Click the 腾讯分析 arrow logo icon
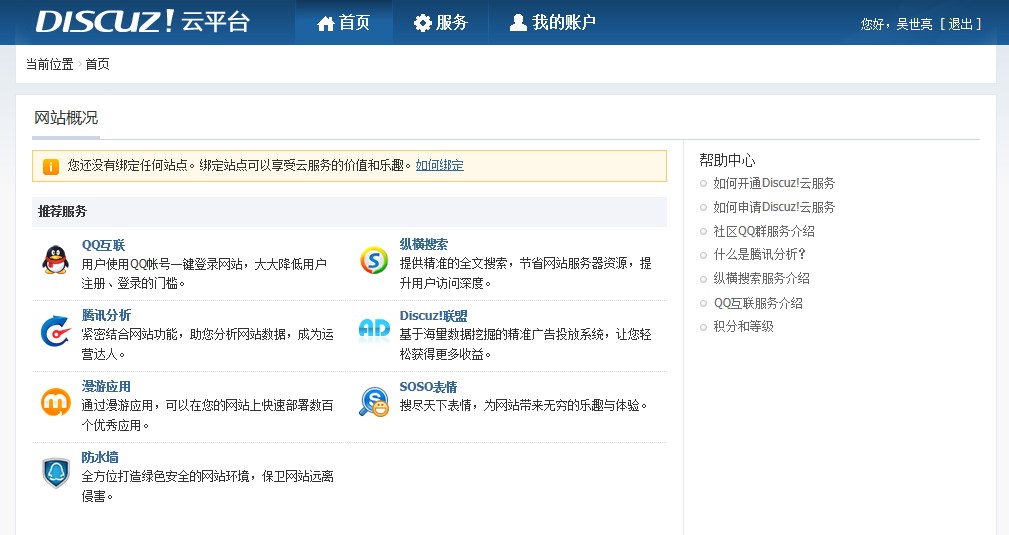 55,331
